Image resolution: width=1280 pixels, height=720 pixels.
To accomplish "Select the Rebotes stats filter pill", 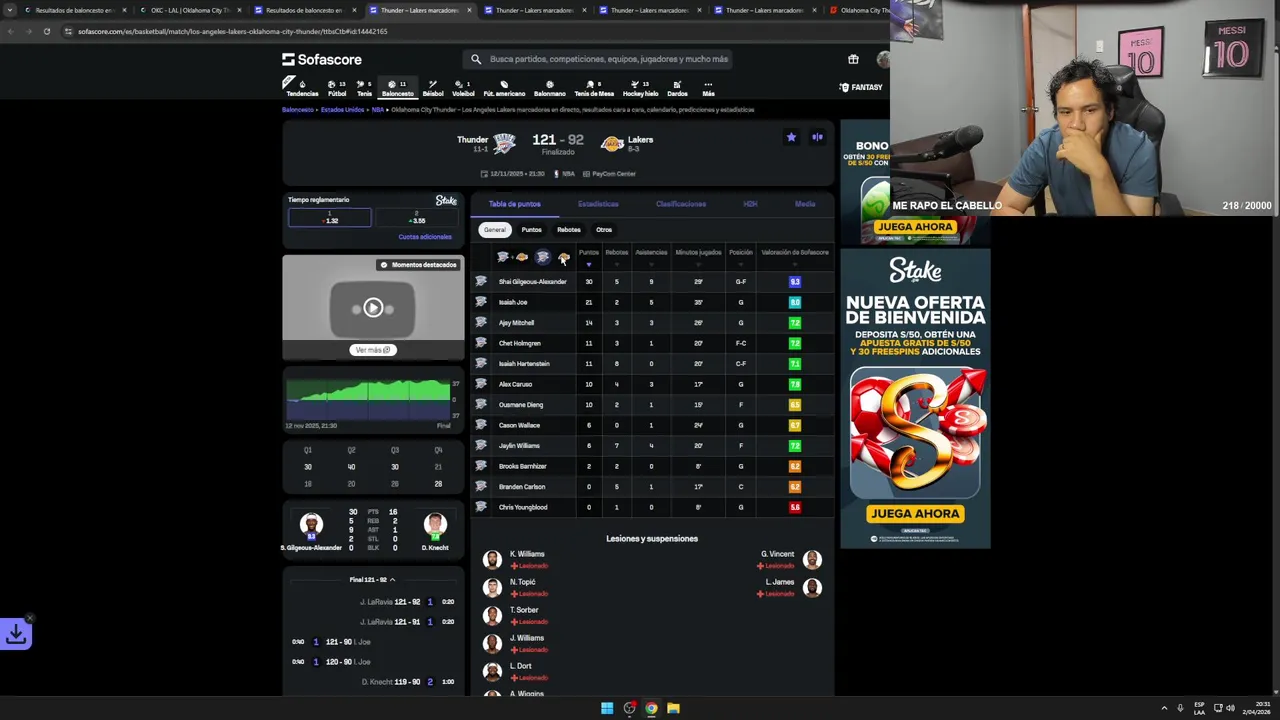I will (569, 230).
